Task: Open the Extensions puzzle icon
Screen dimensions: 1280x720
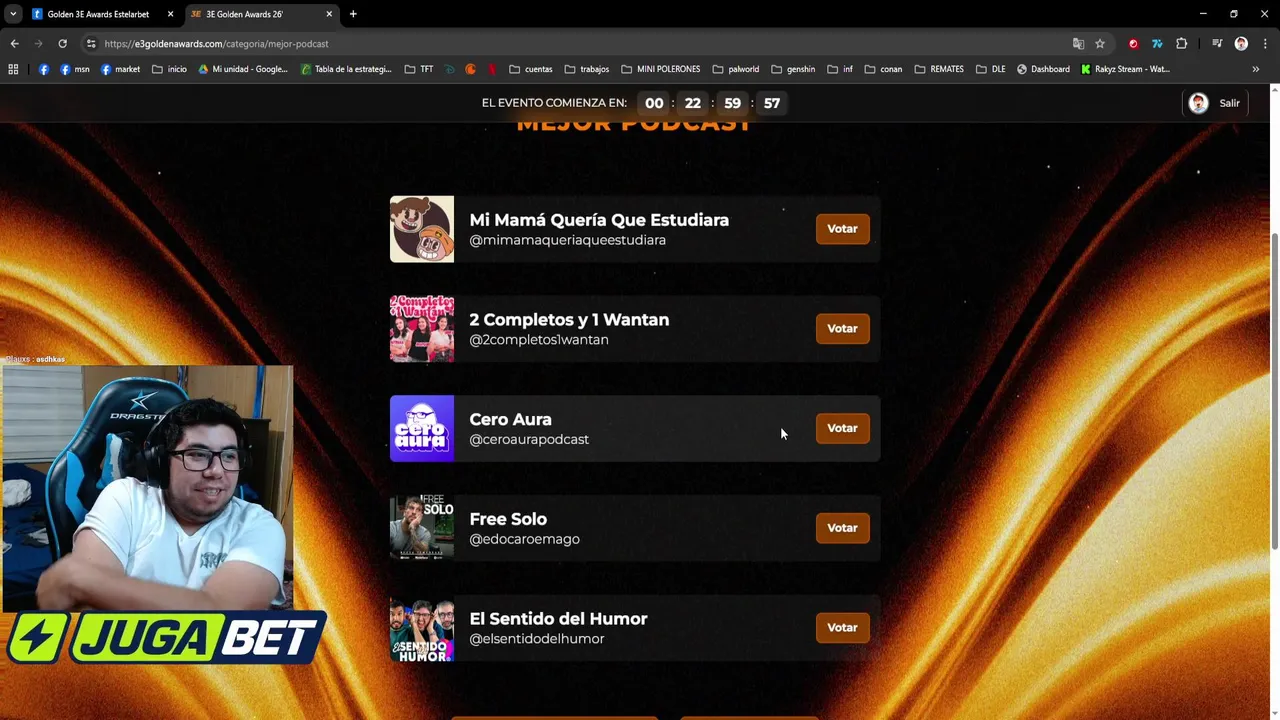Action: (1181, 44)
